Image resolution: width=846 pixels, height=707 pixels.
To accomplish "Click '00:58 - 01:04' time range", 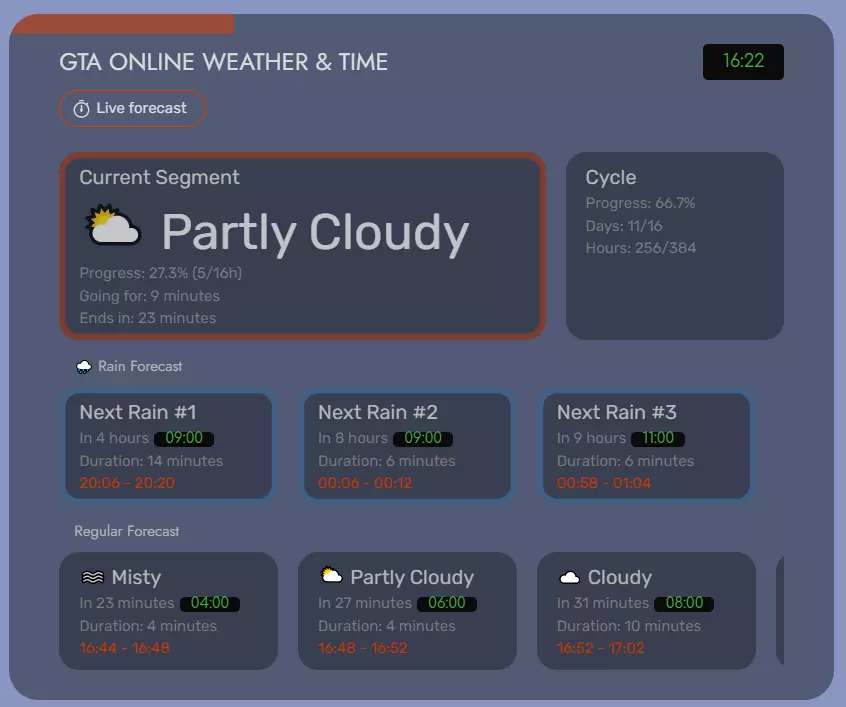I will (x=604, y=483).
